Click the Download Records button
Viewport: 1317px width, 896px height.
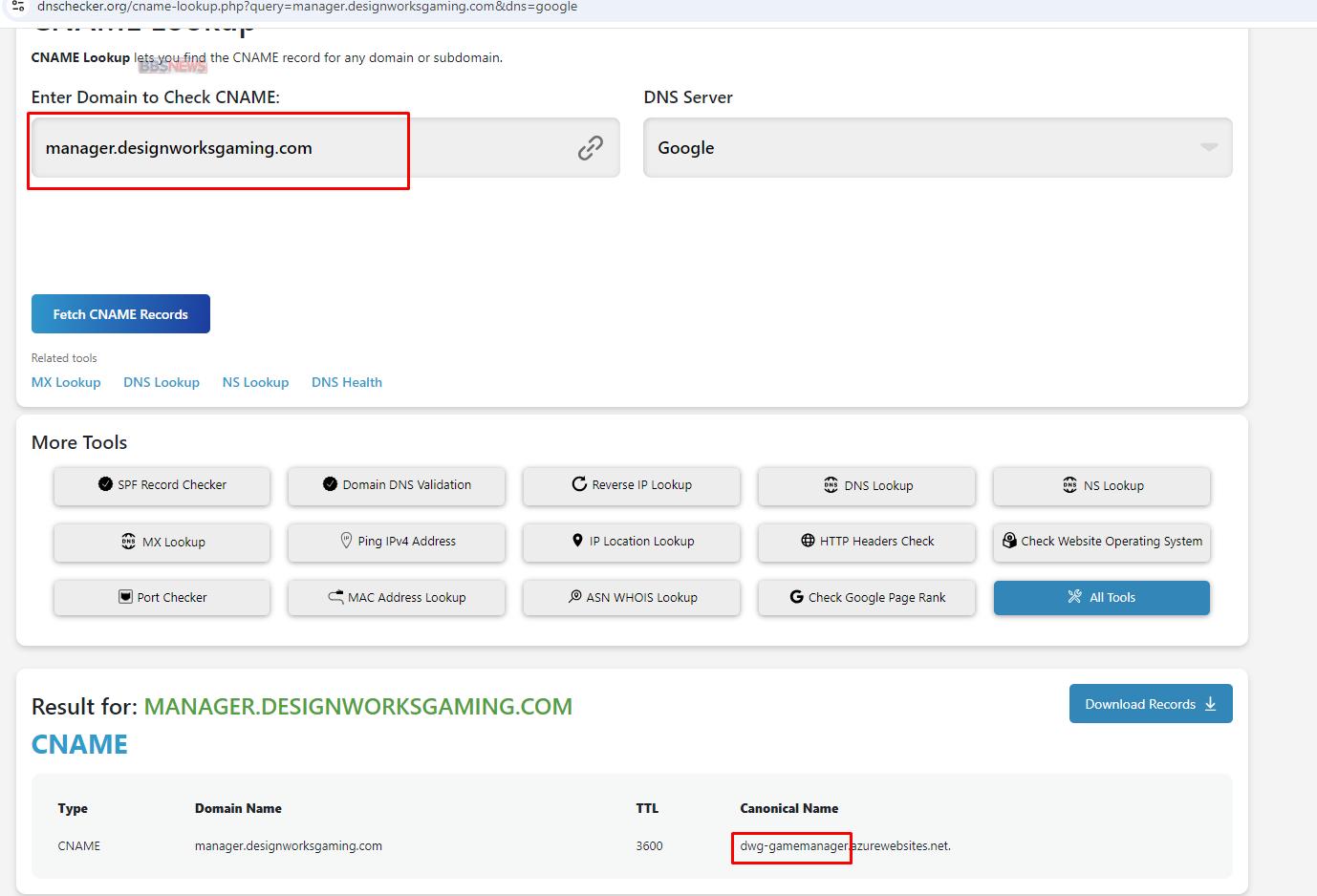(1150, 704)
